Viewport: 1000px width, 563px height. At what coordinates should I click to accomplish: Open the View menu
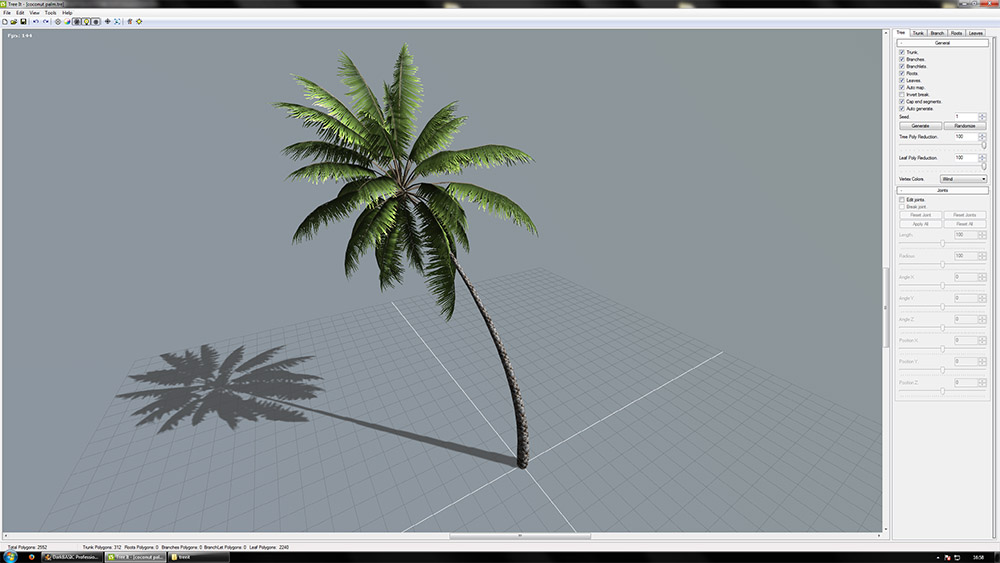(x=34, y=13)
